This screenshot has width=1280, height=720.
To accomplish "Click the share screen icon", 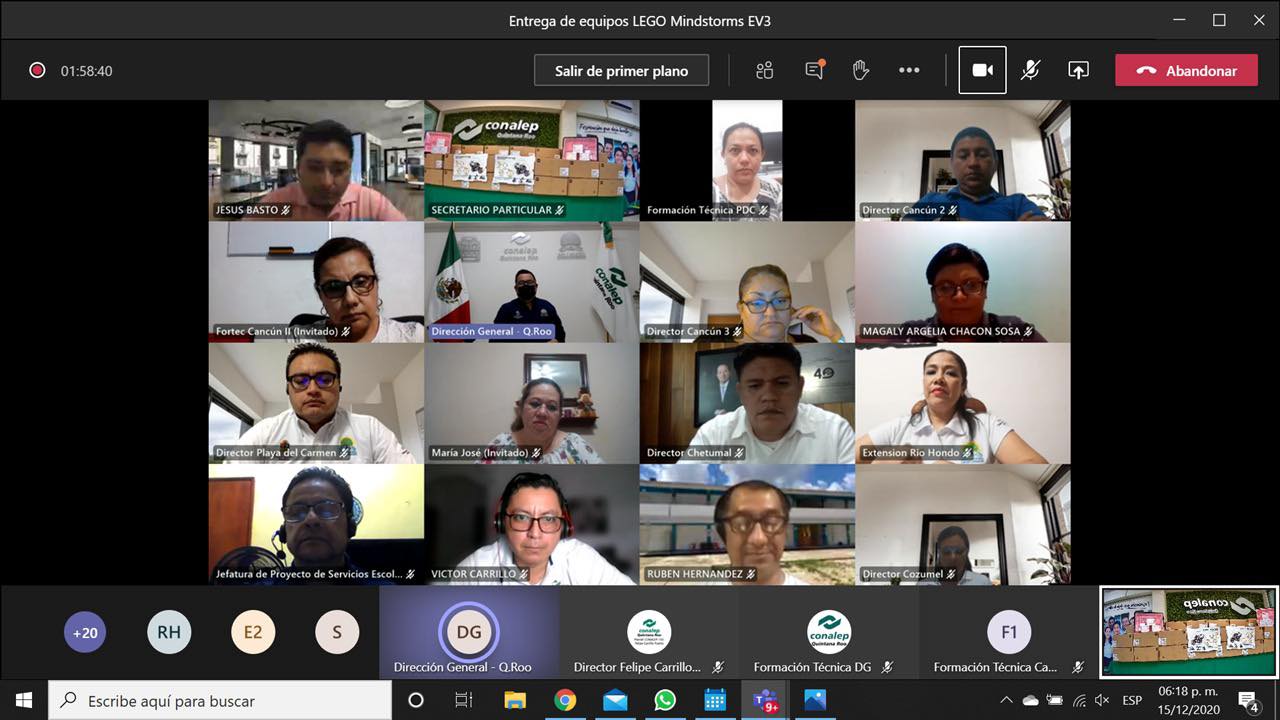I will point(1078,70).
